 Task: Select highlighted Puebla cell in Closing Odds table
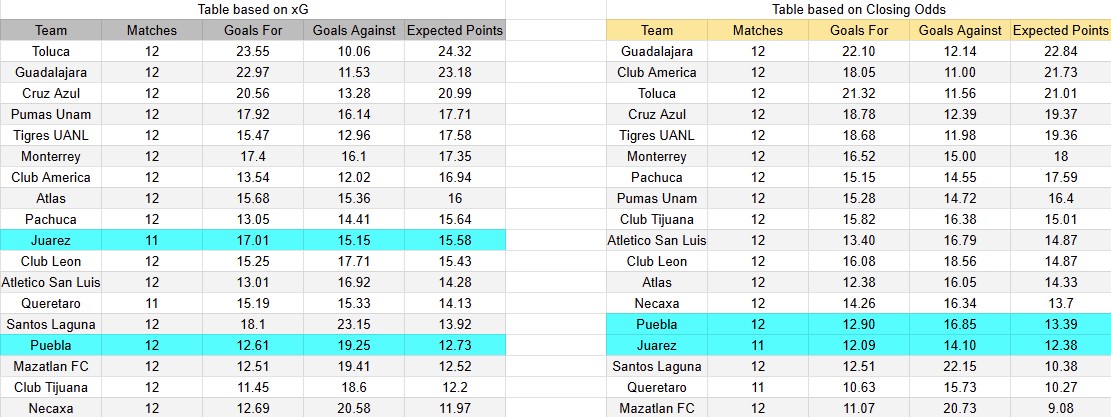point(657,324)
